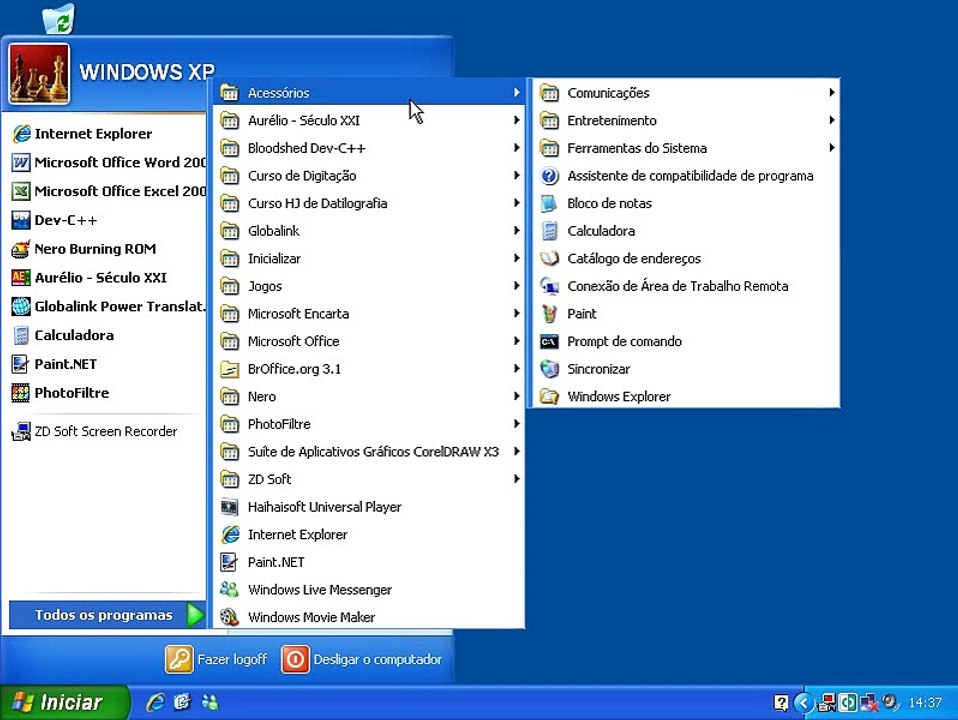The height and width of the screenshot is (720, 958).
Task: Open the Inicializar menu entry
Action: pyautogui.click(x=368, y=259)
